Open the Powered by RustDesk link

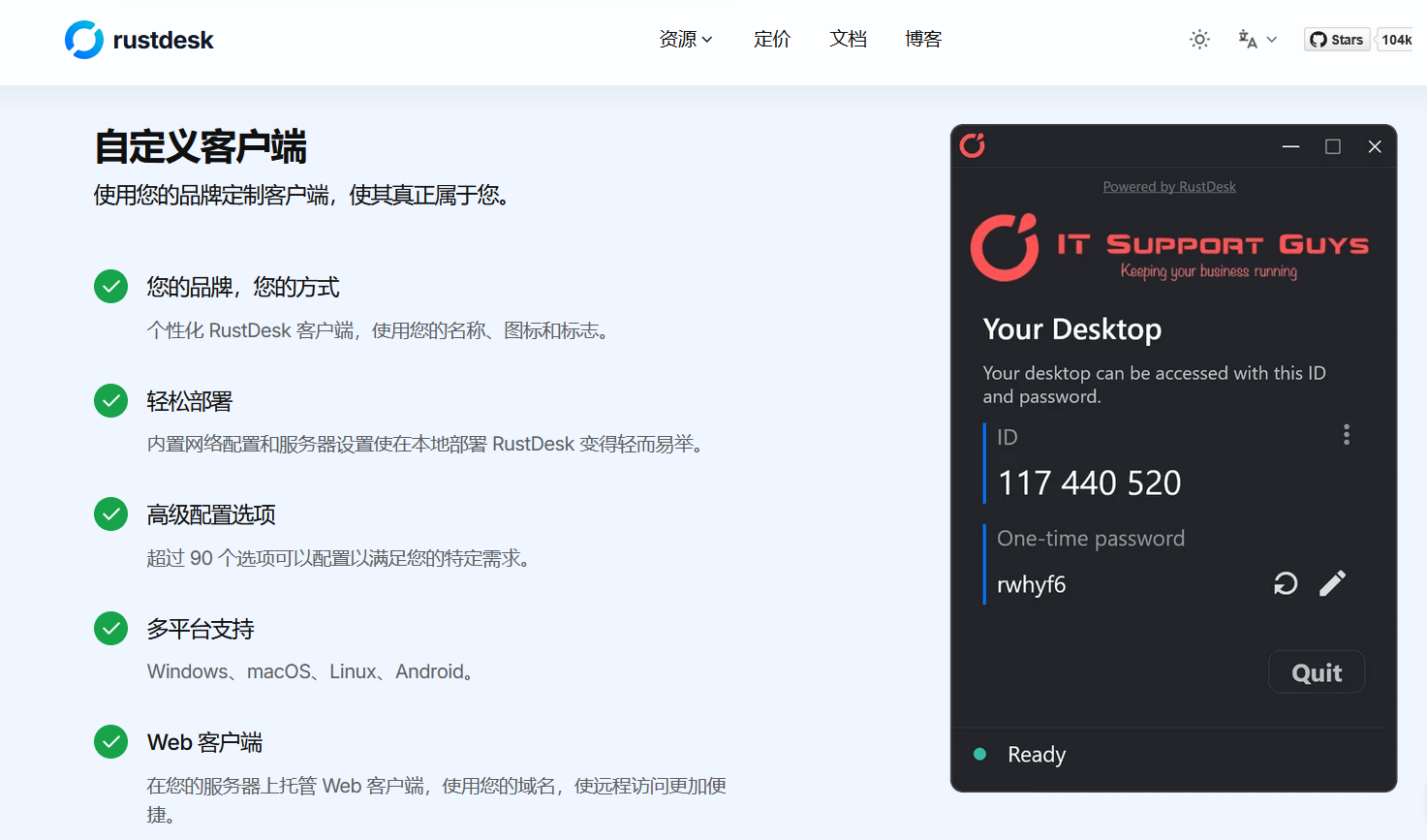(x=1169, y=187)
